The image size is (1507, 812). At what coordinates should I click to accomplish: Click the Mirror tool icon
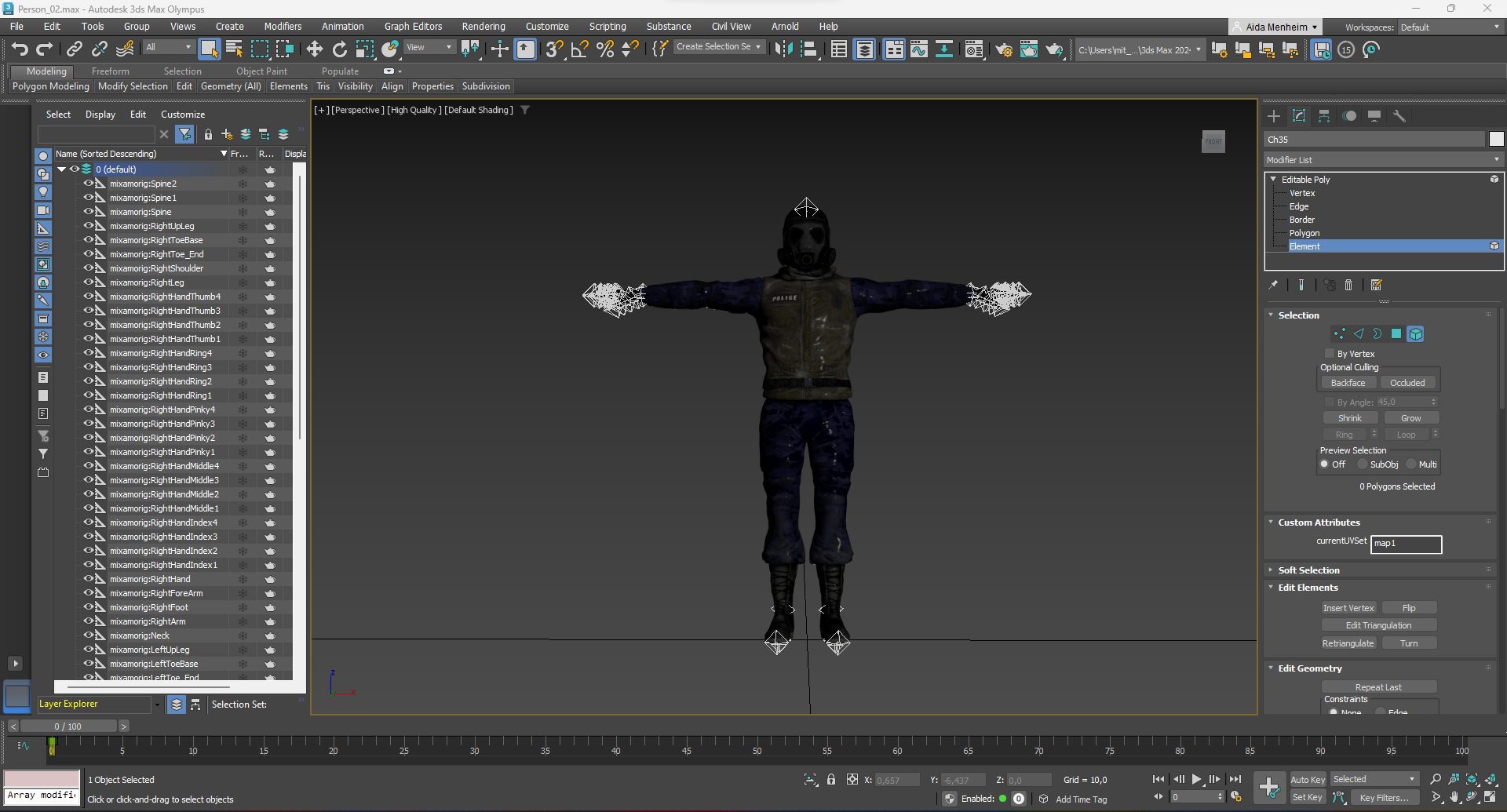(783, 49)
